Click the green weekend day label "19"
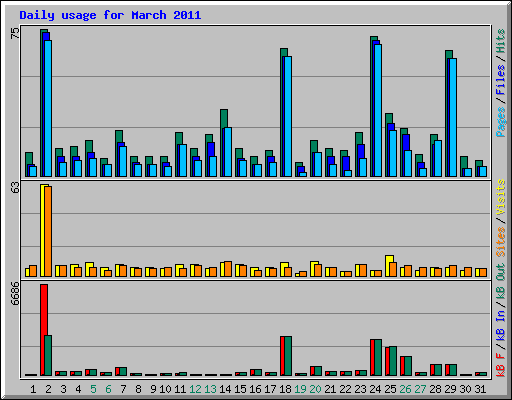The image size is (512, 400). [x=300, y=389]
